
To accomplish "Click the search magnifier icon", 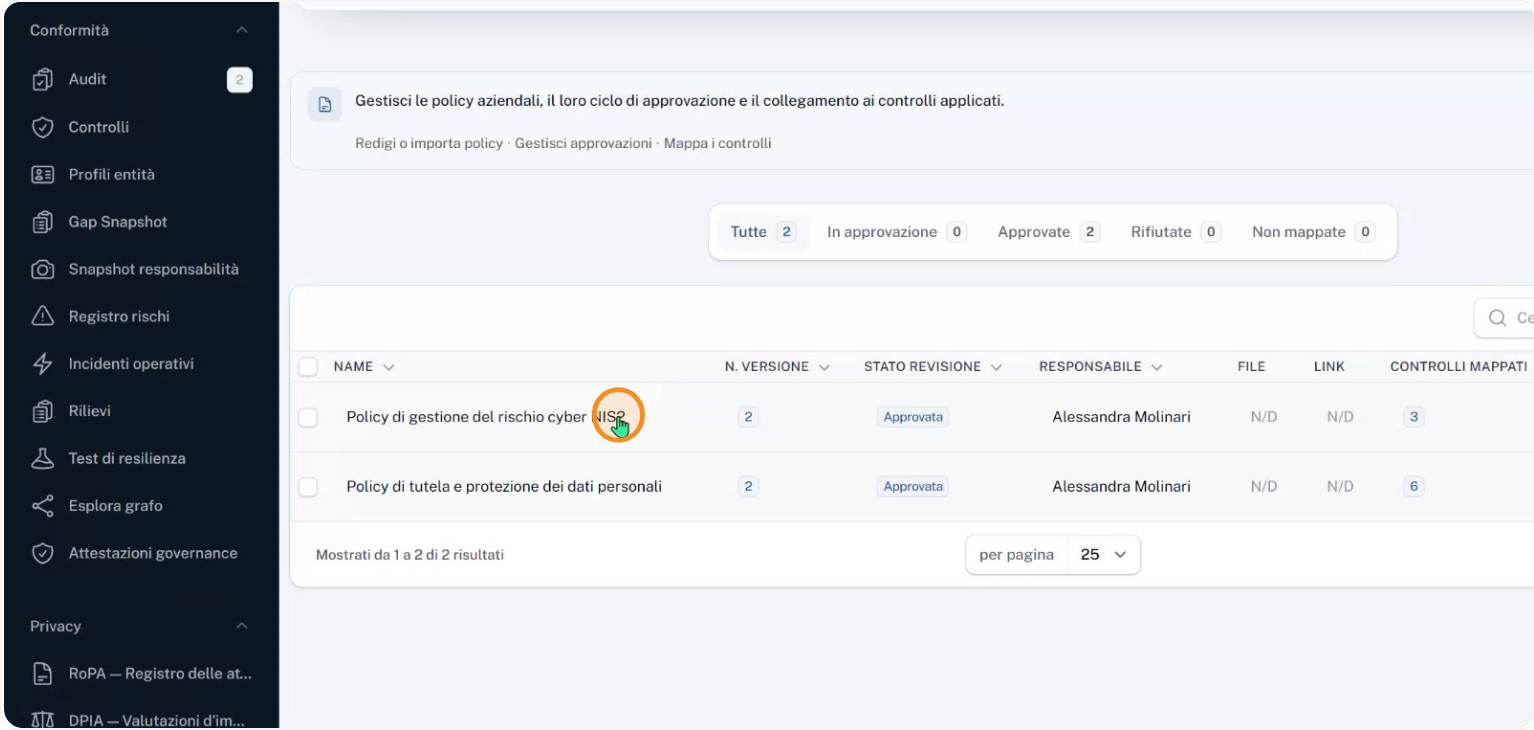I will (x=1497, y=318).
